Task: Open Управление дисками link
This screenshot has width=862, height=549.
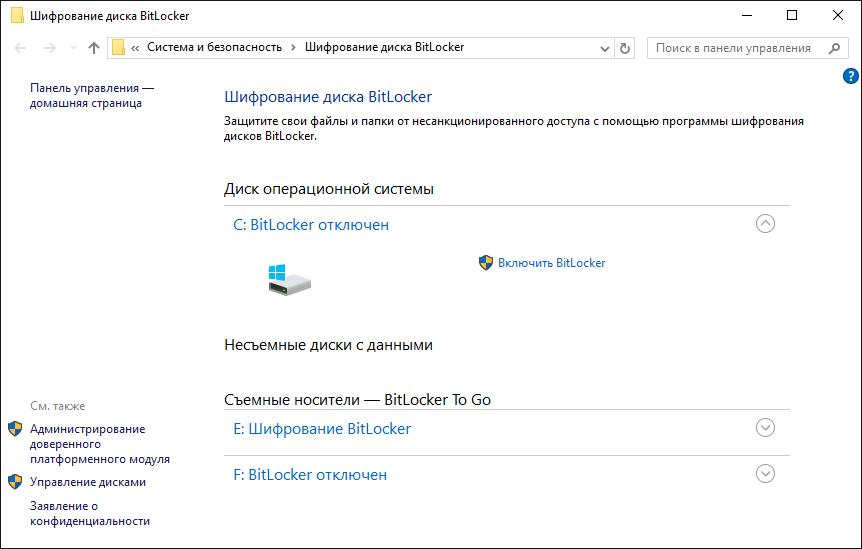Action: point(88,482)
